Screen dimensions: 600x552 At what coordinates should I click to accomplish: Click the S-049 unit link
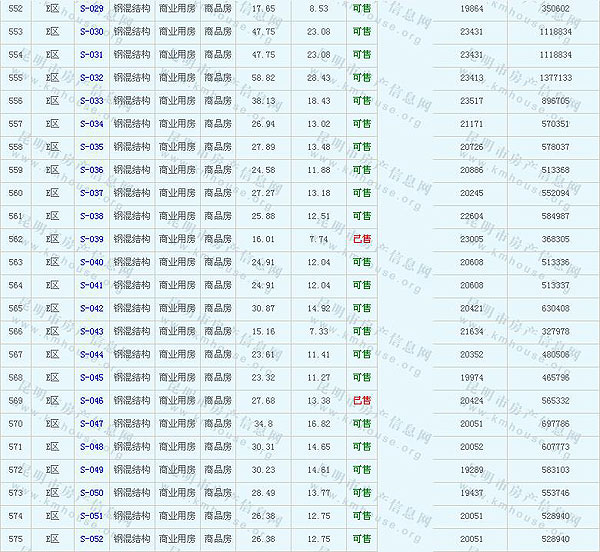91,470
